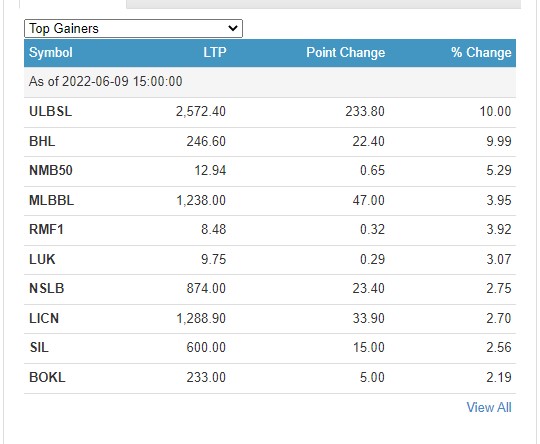Click the BOKL percent change 2.19
The image size is (540, 444).
click(499, 377)
